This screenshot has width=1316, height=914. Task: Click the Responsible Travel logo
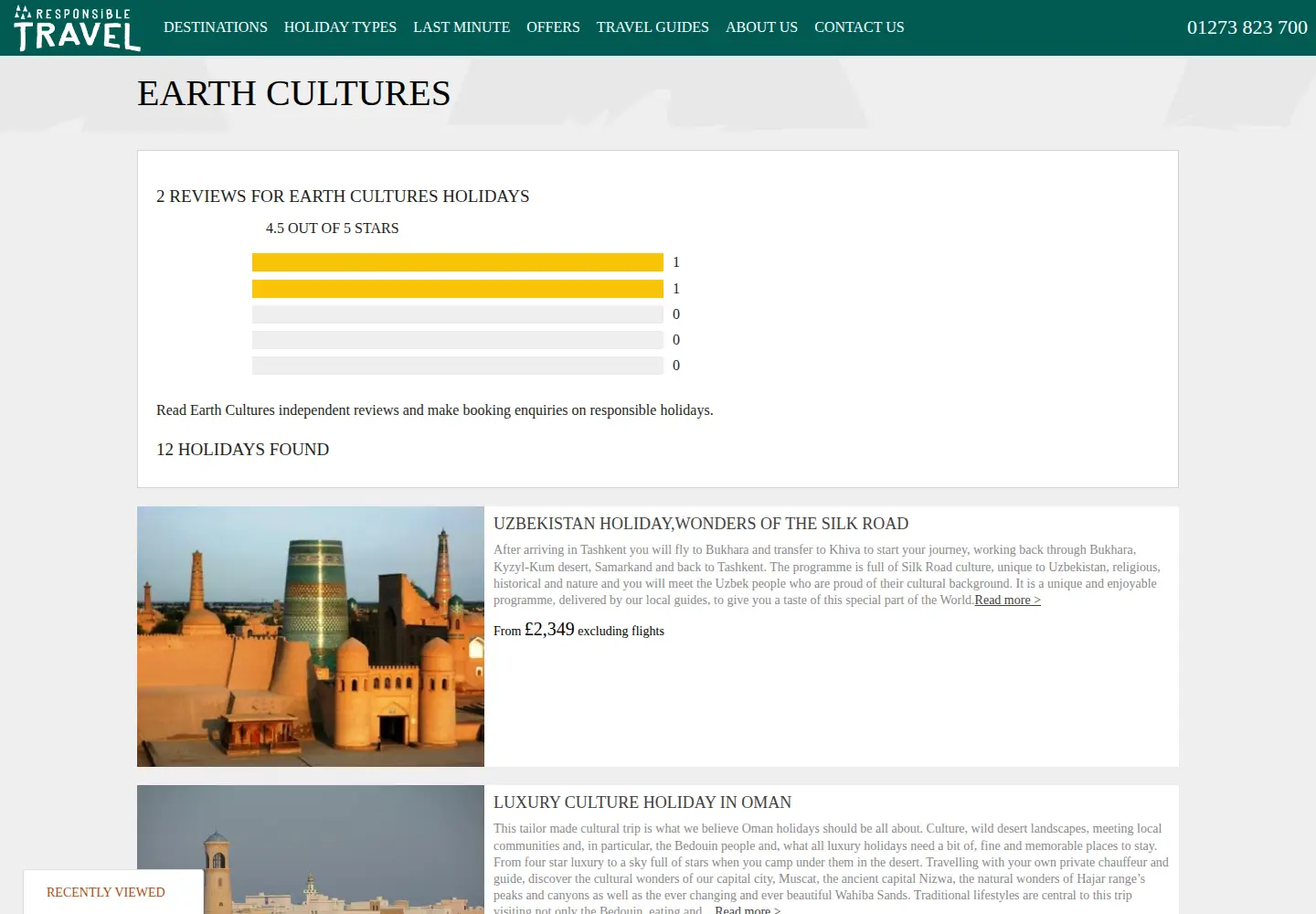(78, 27)
